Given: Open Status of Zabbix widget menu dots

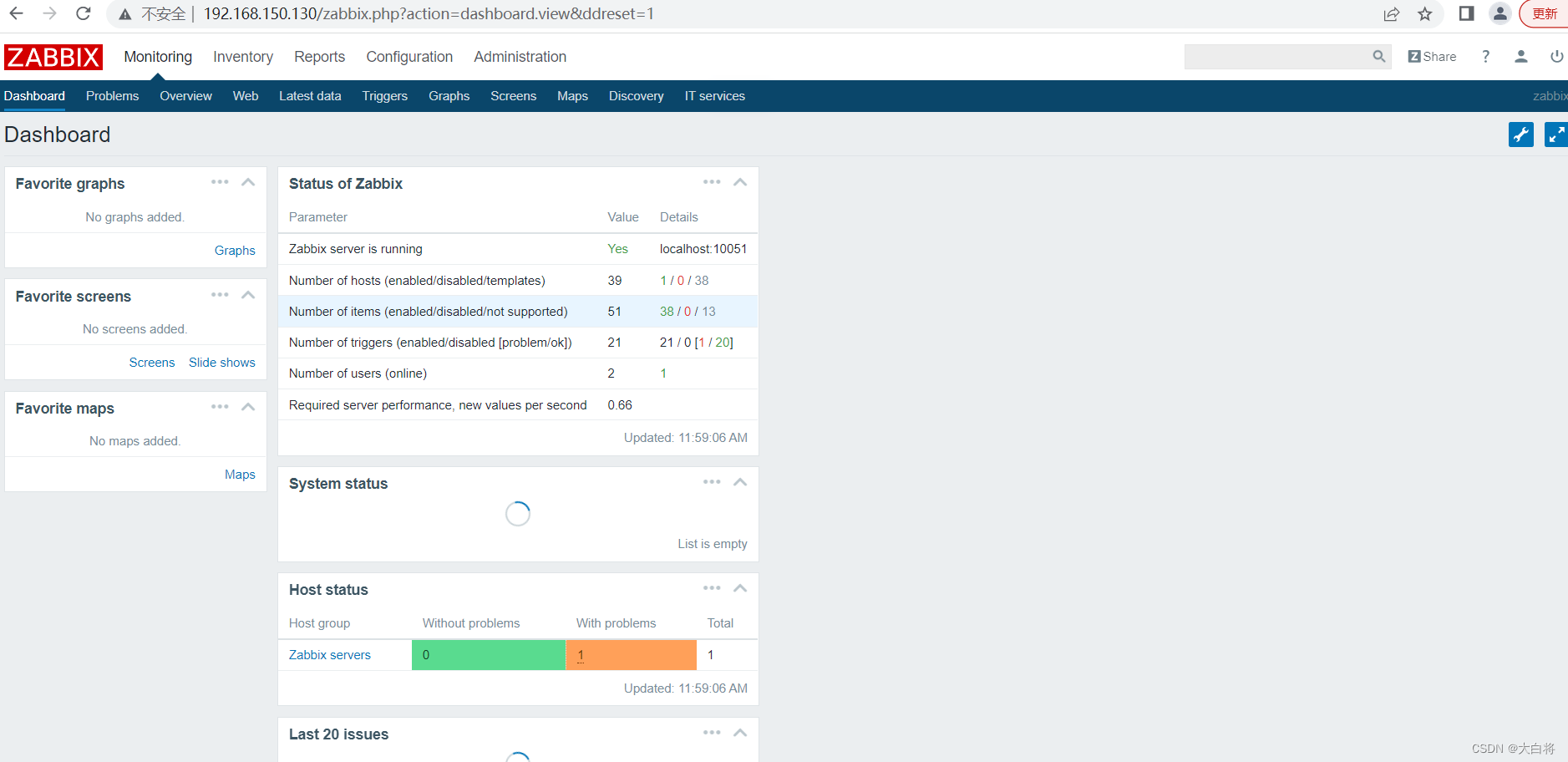Looking at the screenshot, I should (712, 182).
